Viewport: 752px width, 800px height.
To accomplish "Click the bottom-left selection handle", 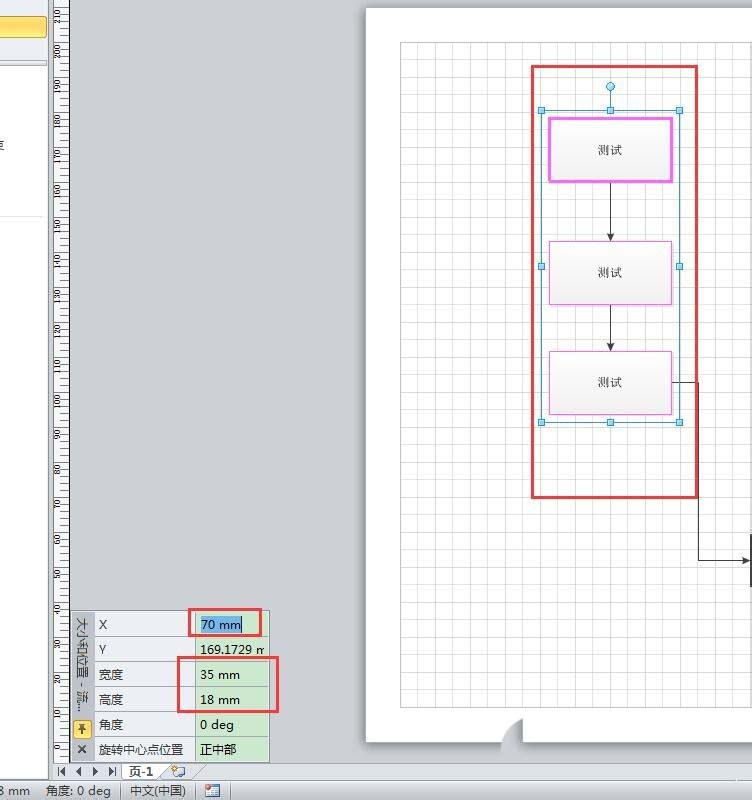I will pyautogui.click(x=542, y=422).
